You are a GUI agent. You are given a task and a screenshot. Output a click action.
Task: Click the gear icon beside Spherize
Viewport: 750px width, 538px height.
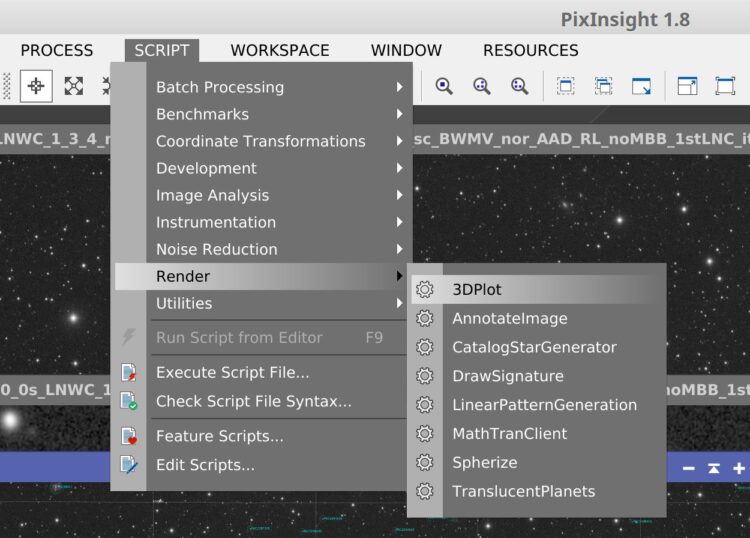[x=424, y=462]
